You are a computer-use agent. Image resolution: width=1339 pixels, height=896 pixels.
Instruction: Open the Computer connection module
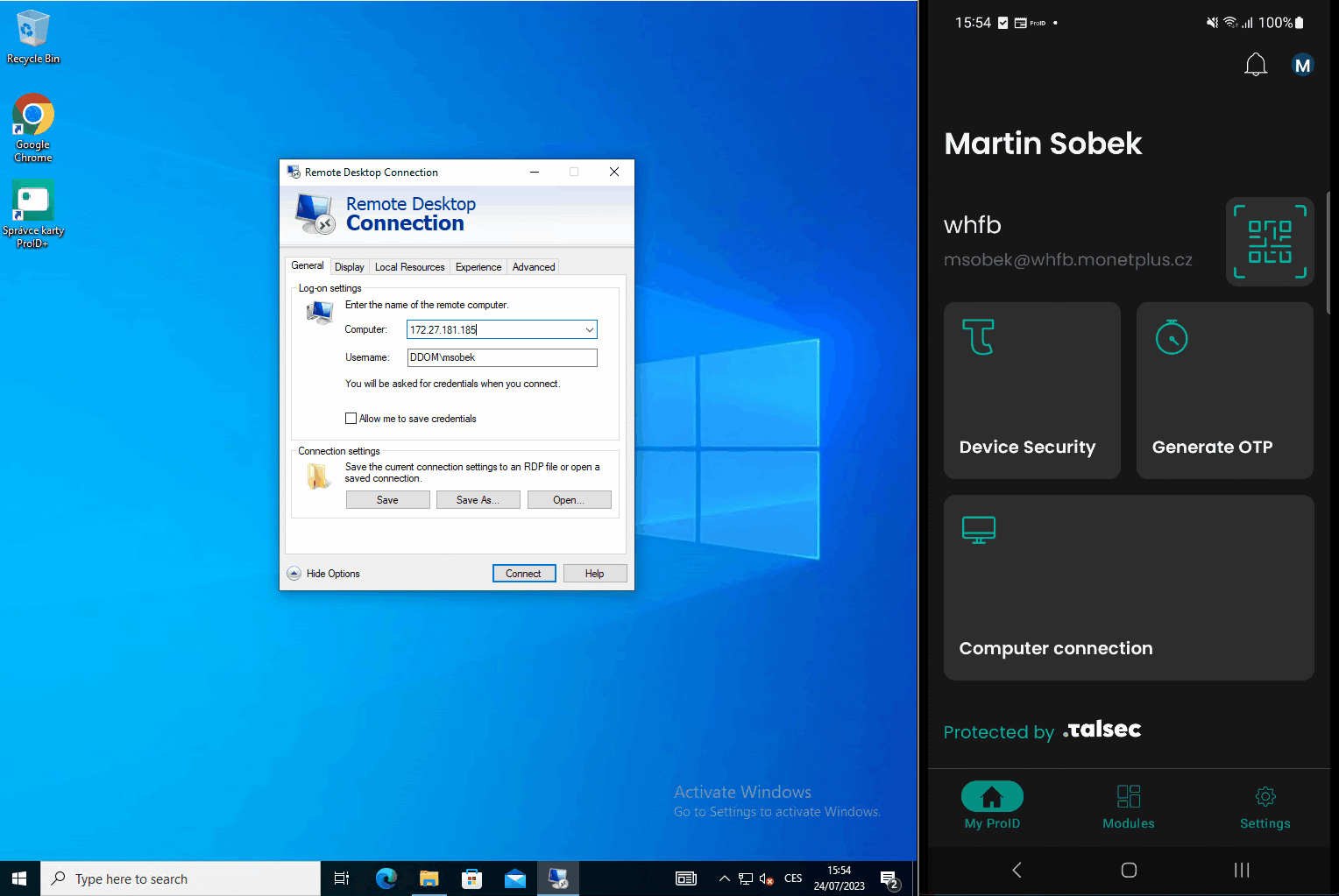[1128, 587]
